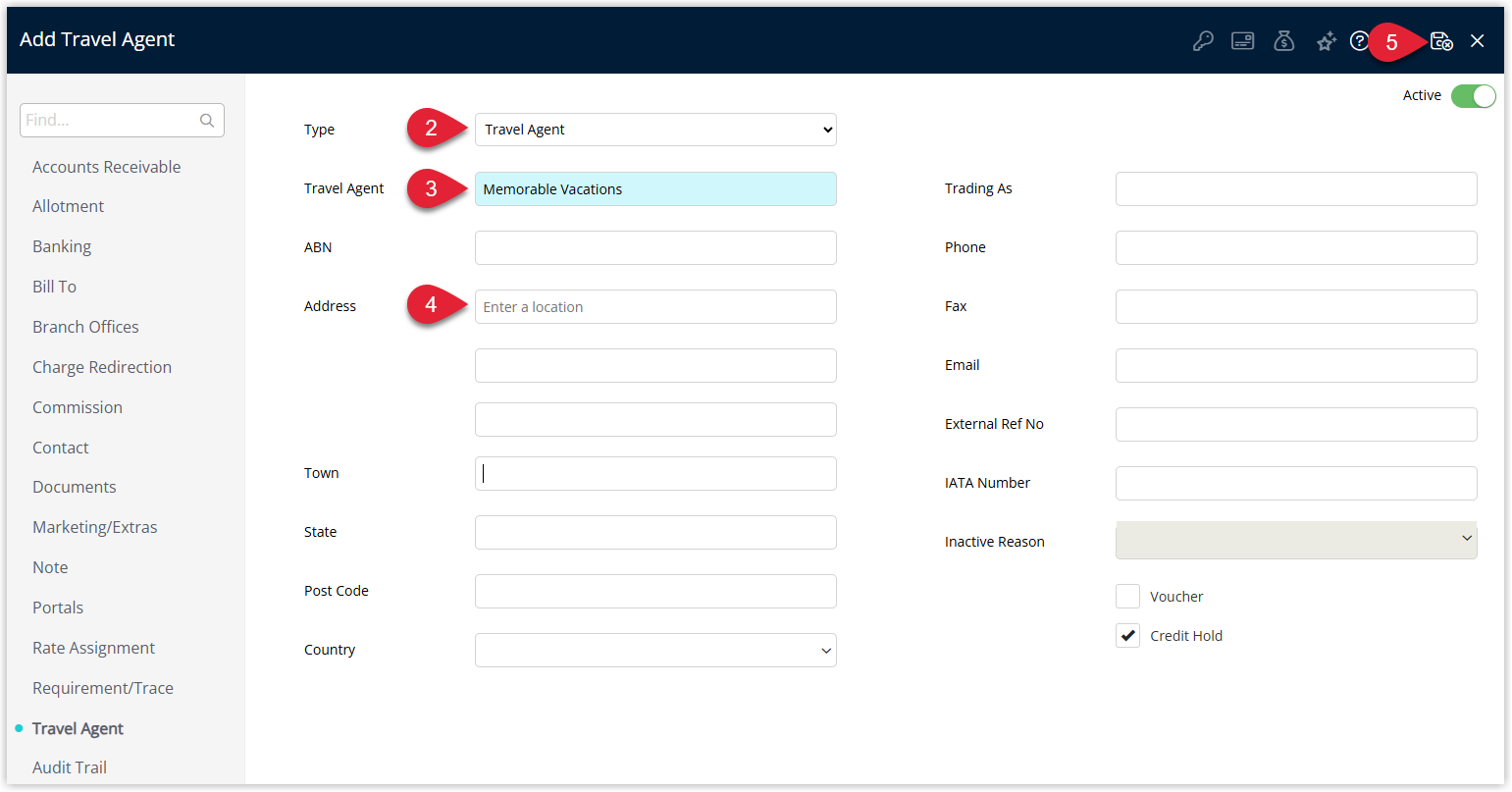Click the Find search field
Viewport: 1512px width, 792px height.
122,120
